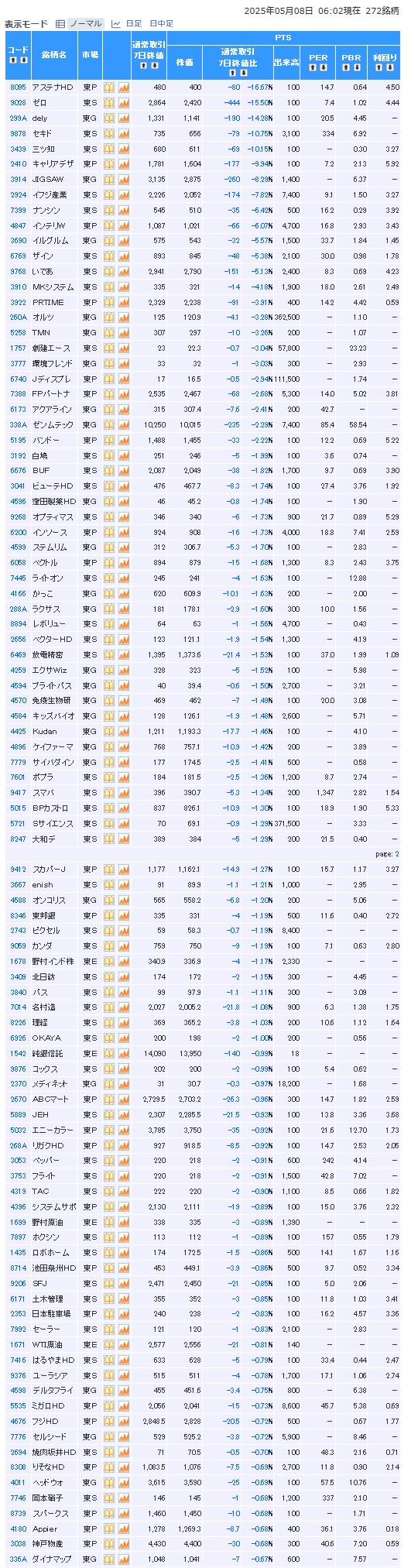This screenshot has width=411, height=1568.
Task: Open stock code 9412 link
Action: coord(18,870)
